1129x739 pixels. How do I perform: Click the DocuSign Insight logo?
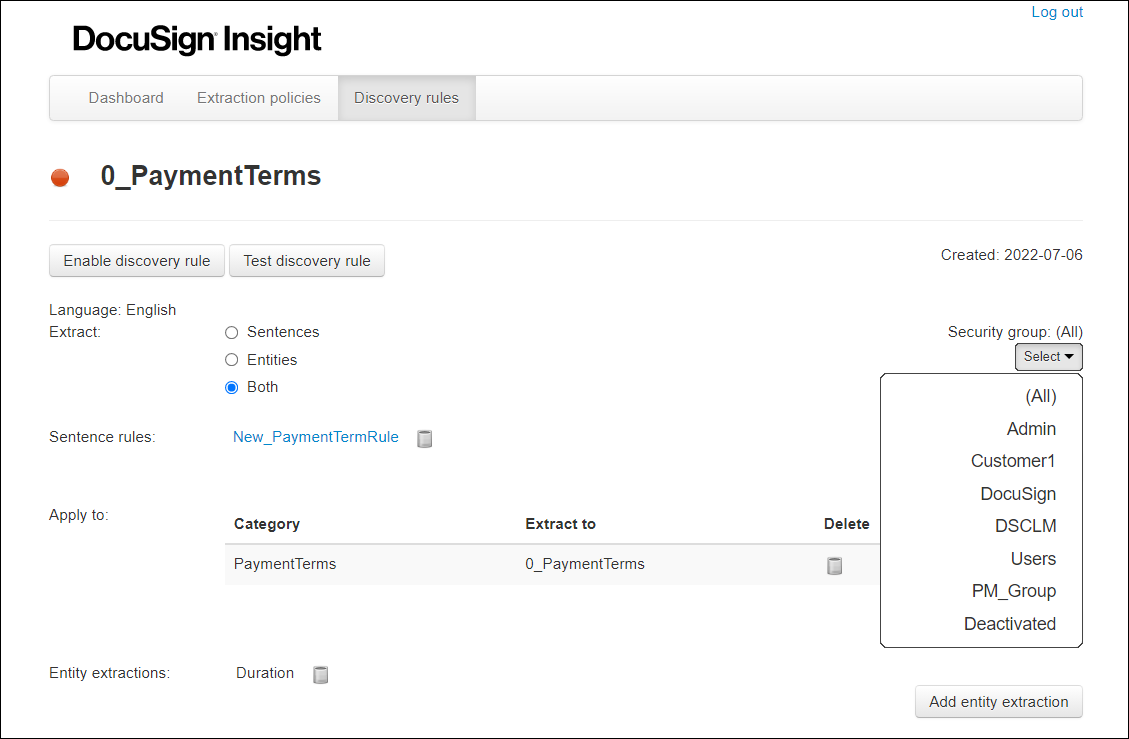click(197, 40)
